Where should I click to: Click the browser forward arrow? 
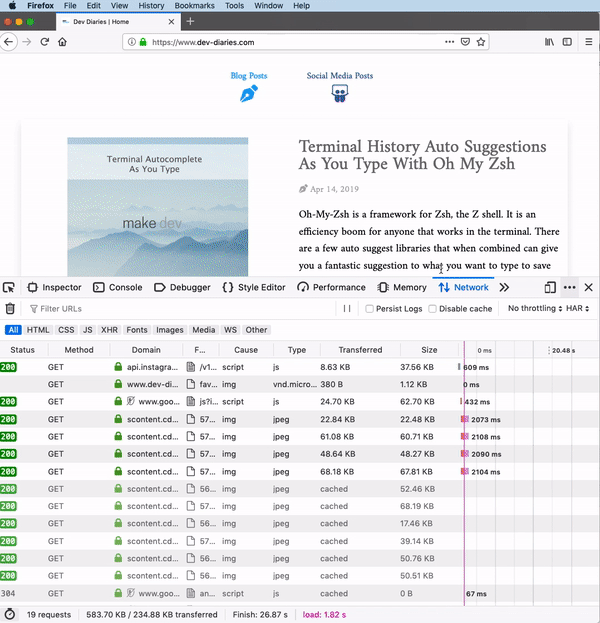[x=27, y=42]
